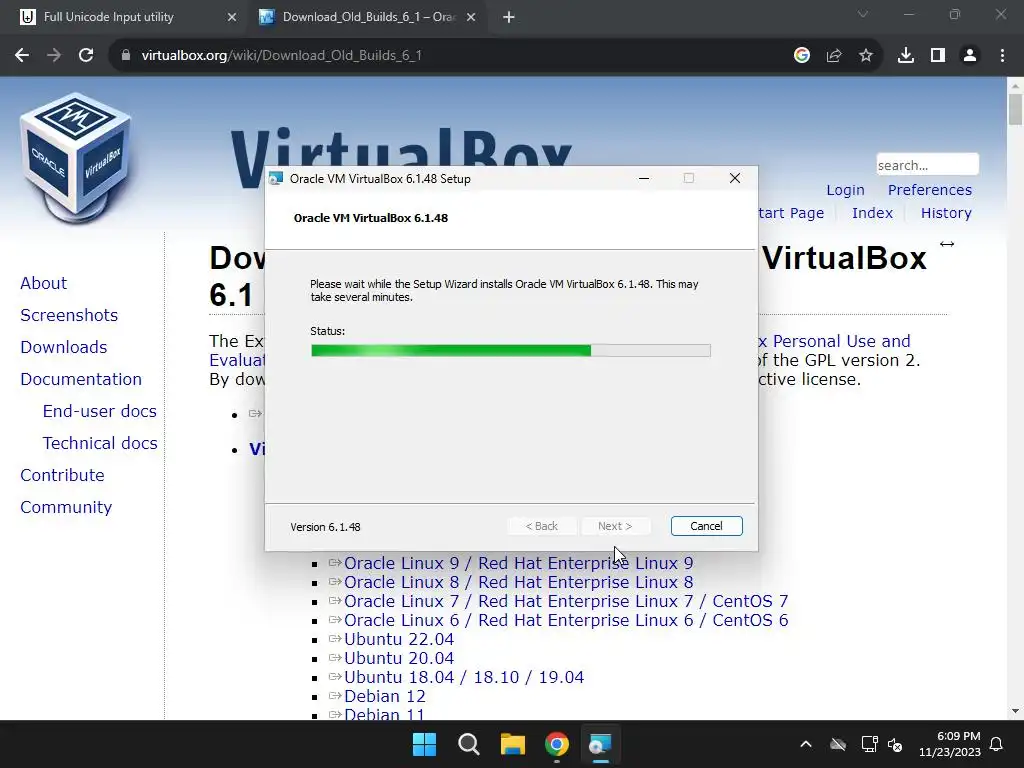This screenshot has width=1024, height=768.
Task: Toggle the Chrome side panel icon
Action: pos(938,56)
